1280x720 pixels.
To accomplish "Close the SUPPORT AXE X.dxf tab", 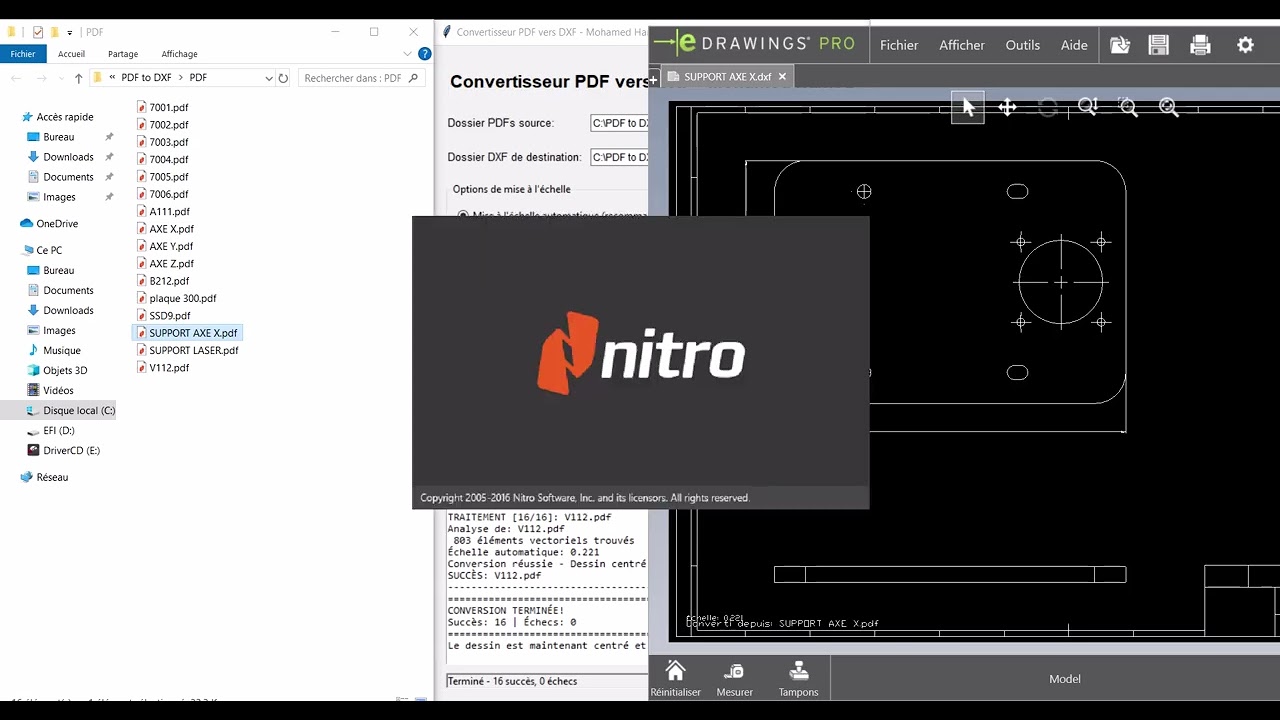I will (x=782, y=76).
